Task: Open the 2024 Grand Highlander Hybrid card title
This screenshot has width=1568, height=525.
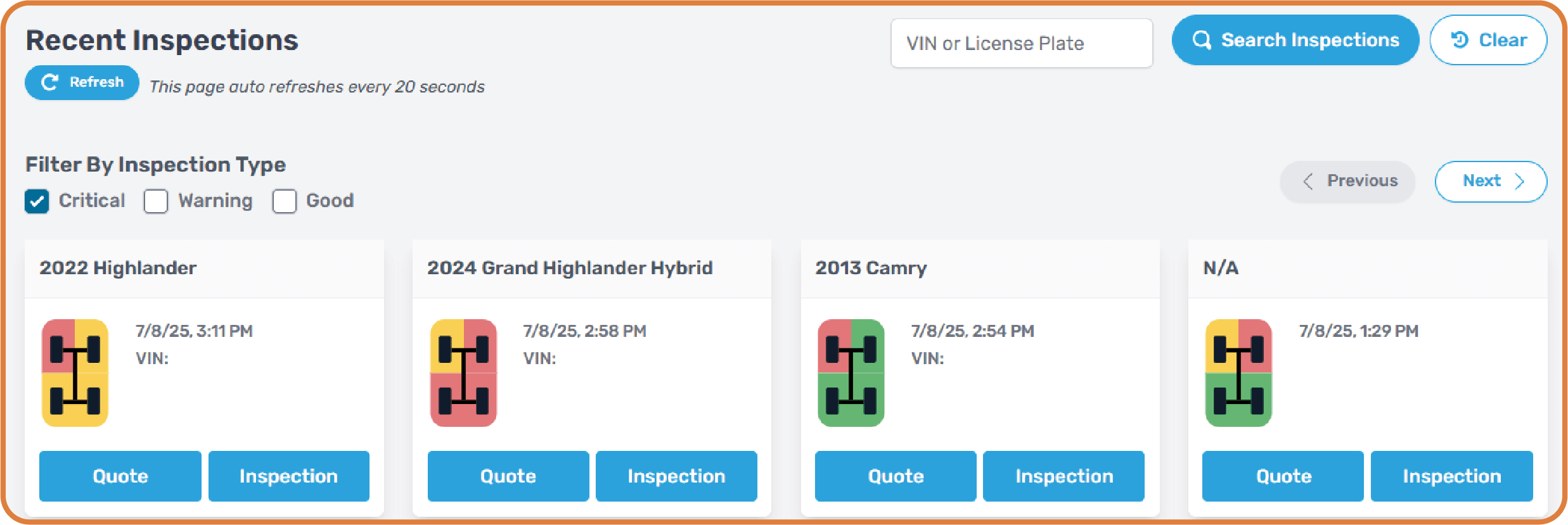Action: point(570,268)
